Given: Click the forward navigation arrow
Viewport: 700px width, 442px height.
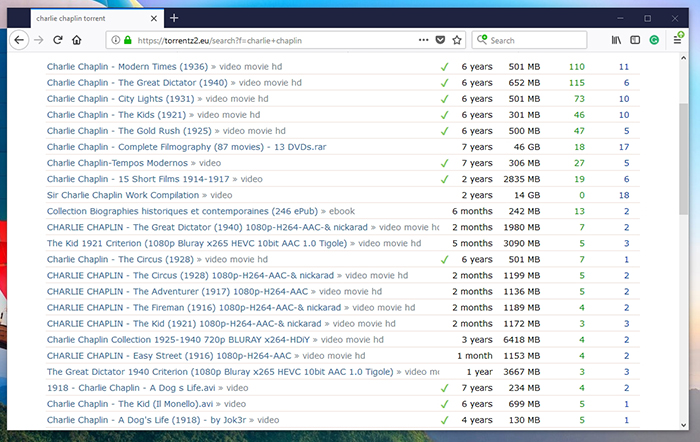Looking at the screenshot, I should click(x=39, y=40).
